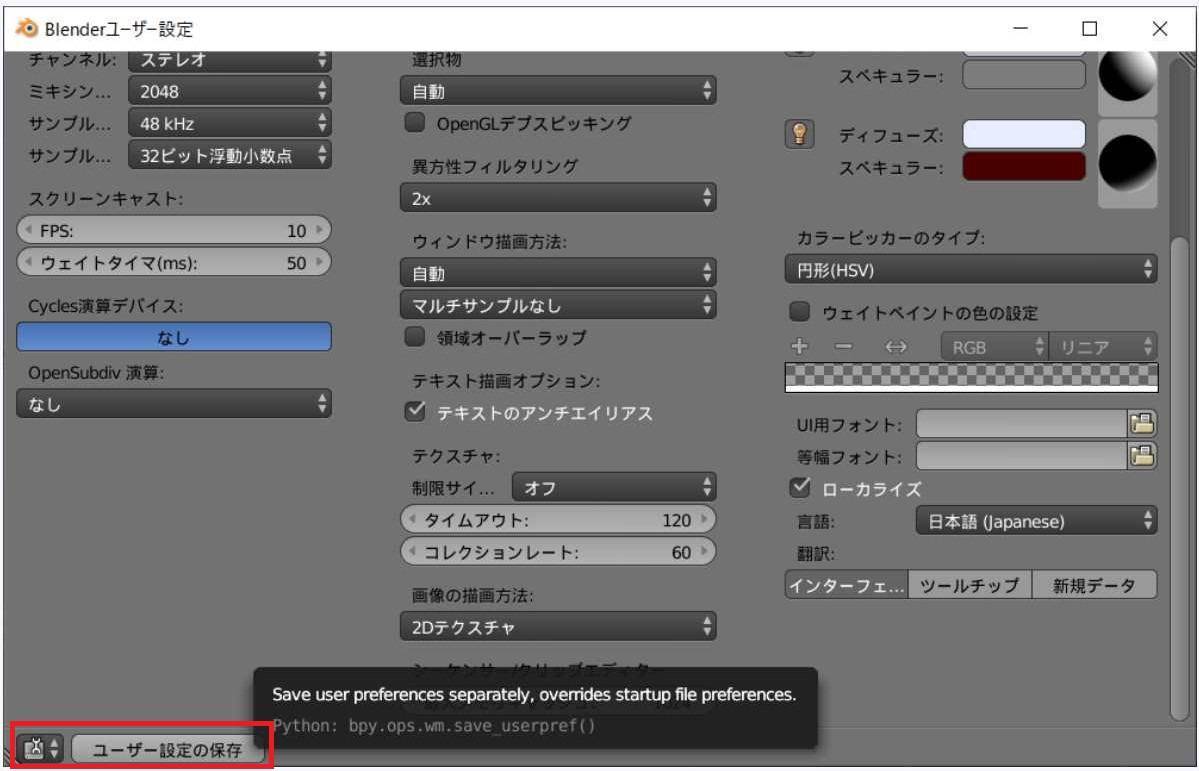1199x771 pixels.
Task: Open the マルチサンプルなし dropdown
Action: 557,305
